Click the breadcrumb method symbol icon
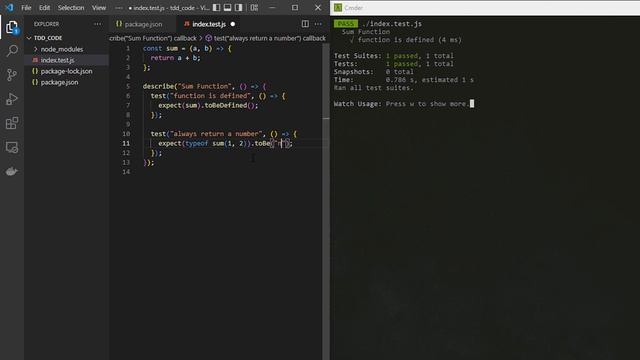The image size is (640, 360). pyautogui.click(x=209, y=38)
